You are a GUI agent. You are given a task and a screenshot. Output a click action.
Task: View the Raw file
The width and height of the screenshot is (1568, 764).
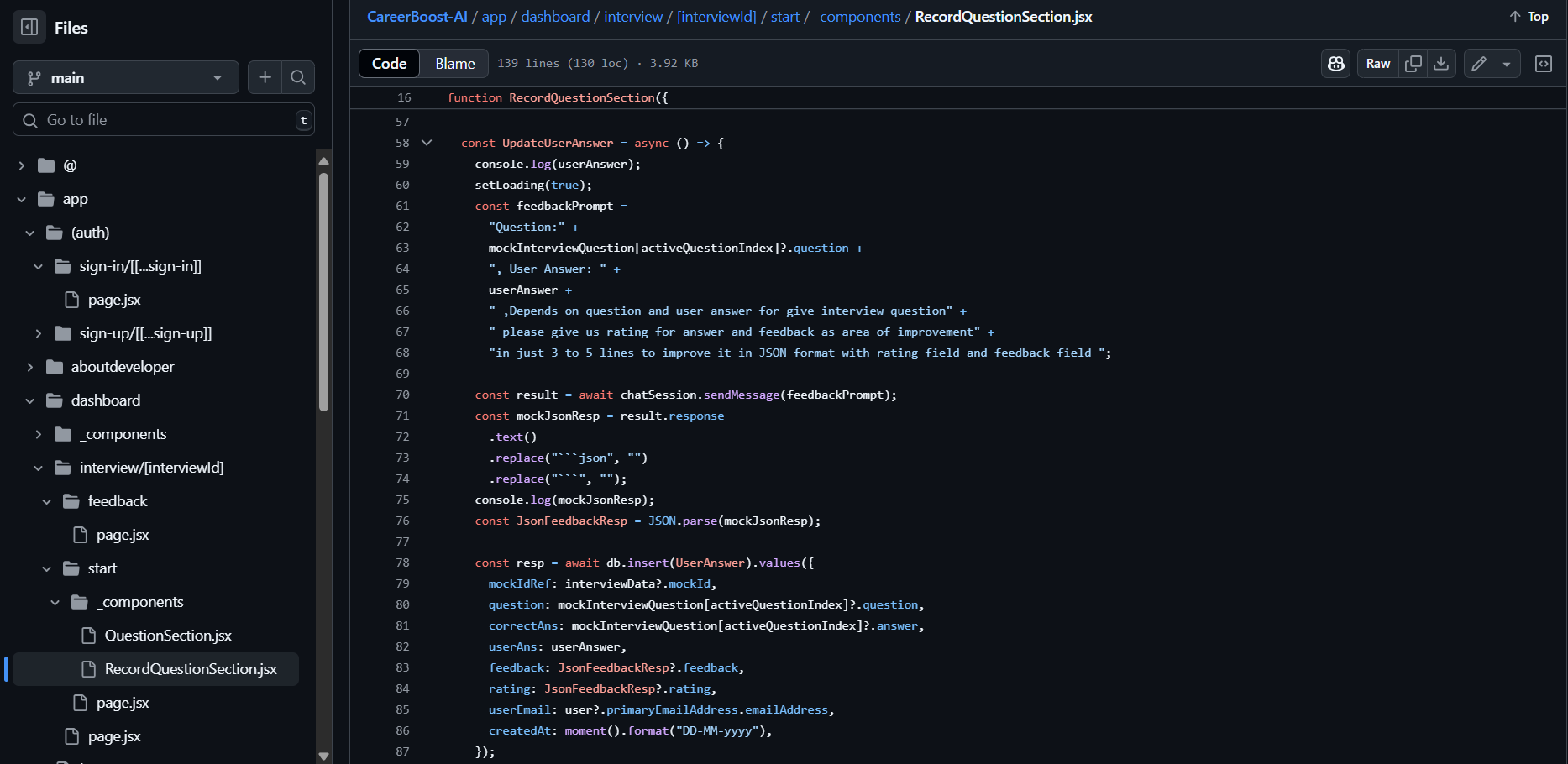coord(1378,64)
